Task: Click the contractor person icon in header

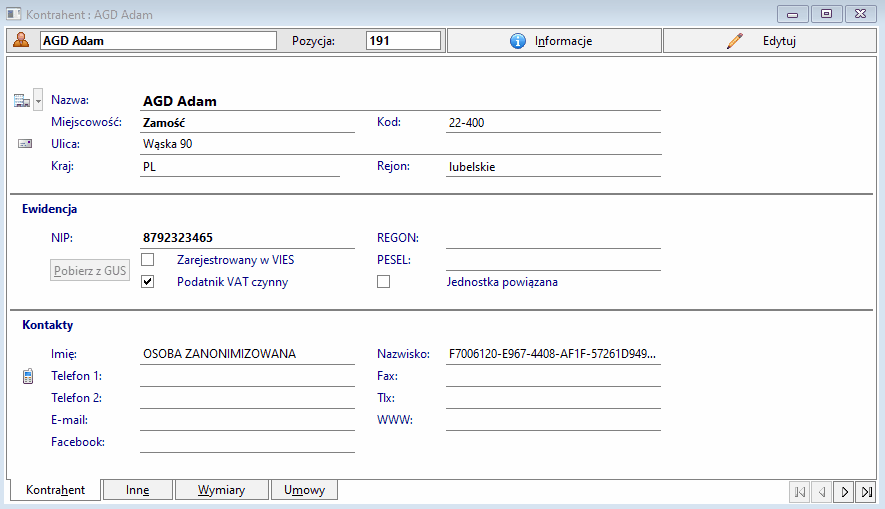Action: point(21,41)
